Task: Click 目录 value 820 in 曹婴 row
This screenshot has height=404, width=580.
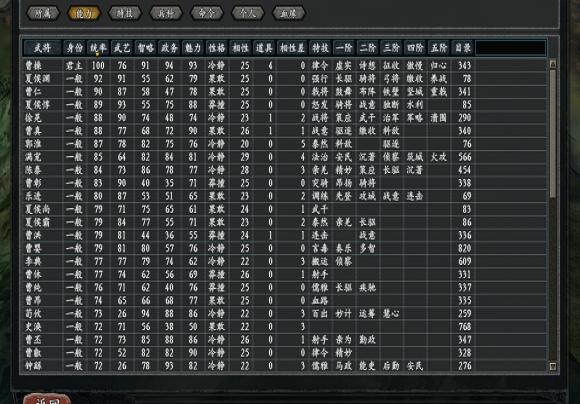Action: (x=464, y=248)
